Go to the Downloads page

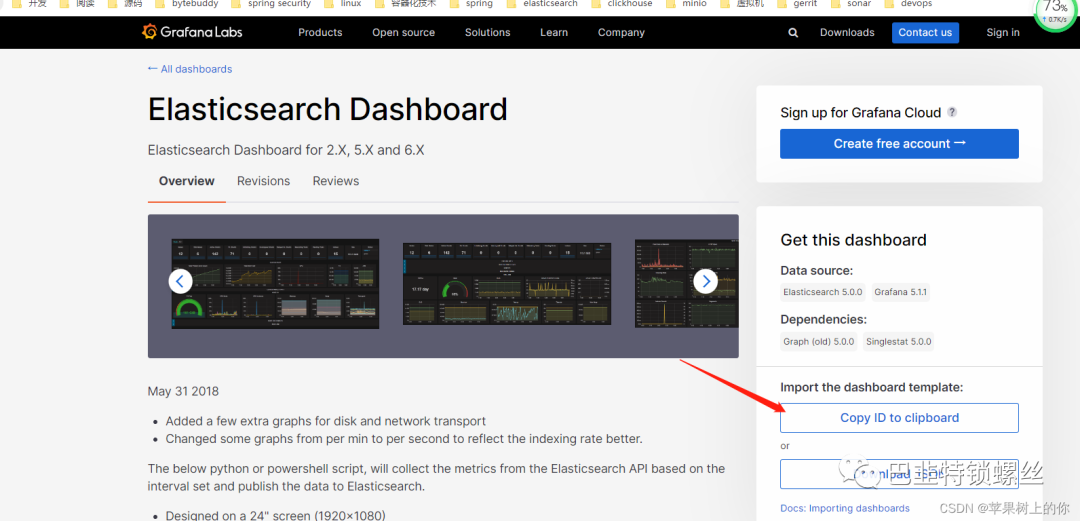tap(847, 32)
